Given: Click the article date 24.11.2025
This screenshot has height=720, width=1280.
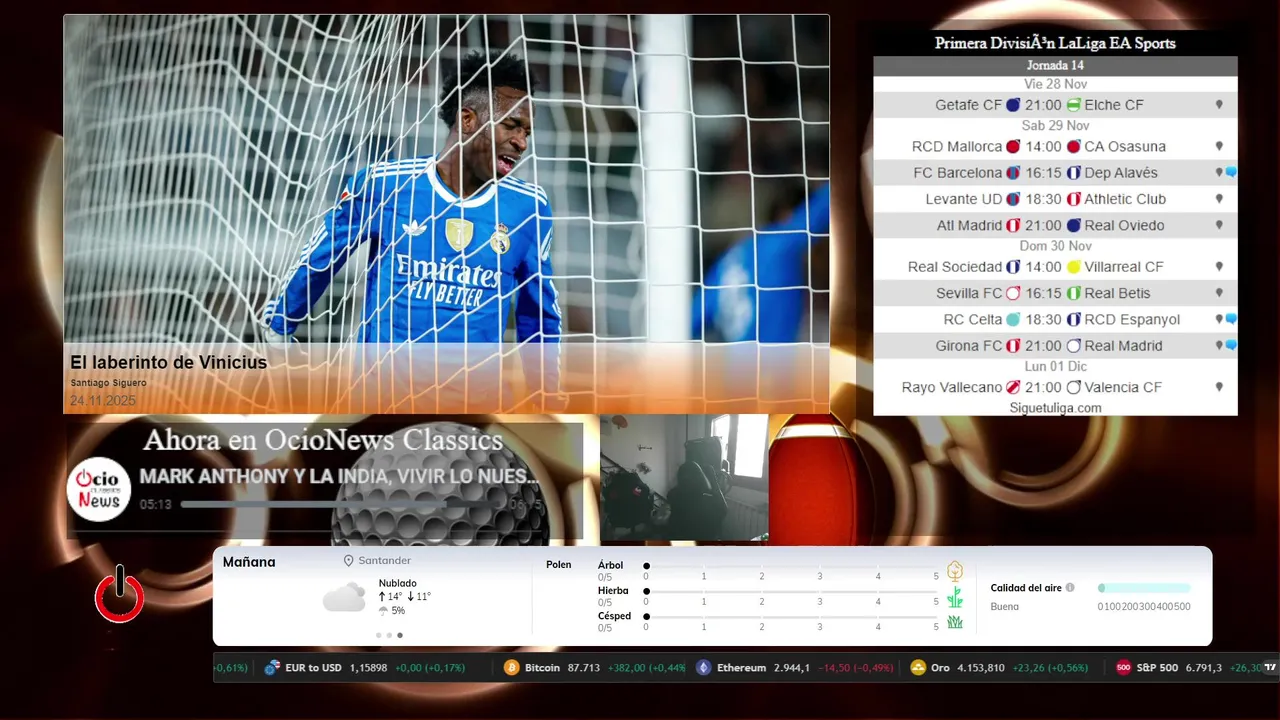Looking at the screenshot, I should (103, 400).
